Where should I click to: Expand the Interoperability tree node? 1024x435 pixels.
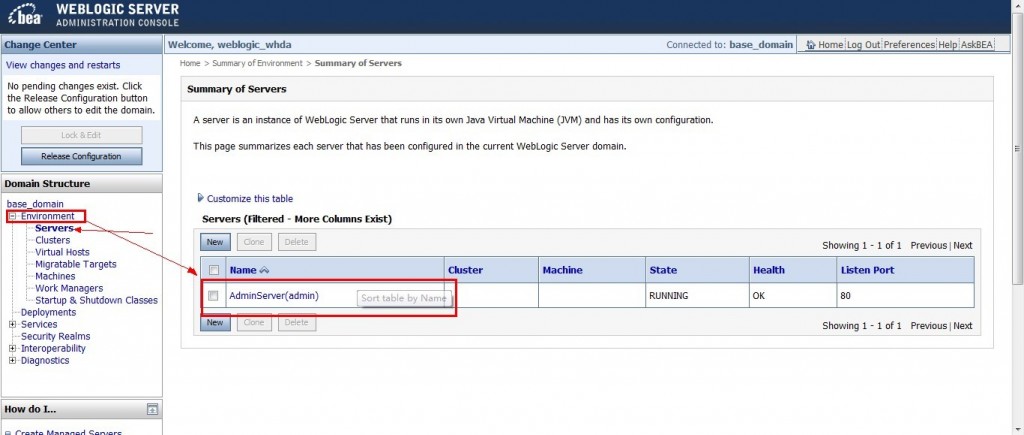coord(12,348)
